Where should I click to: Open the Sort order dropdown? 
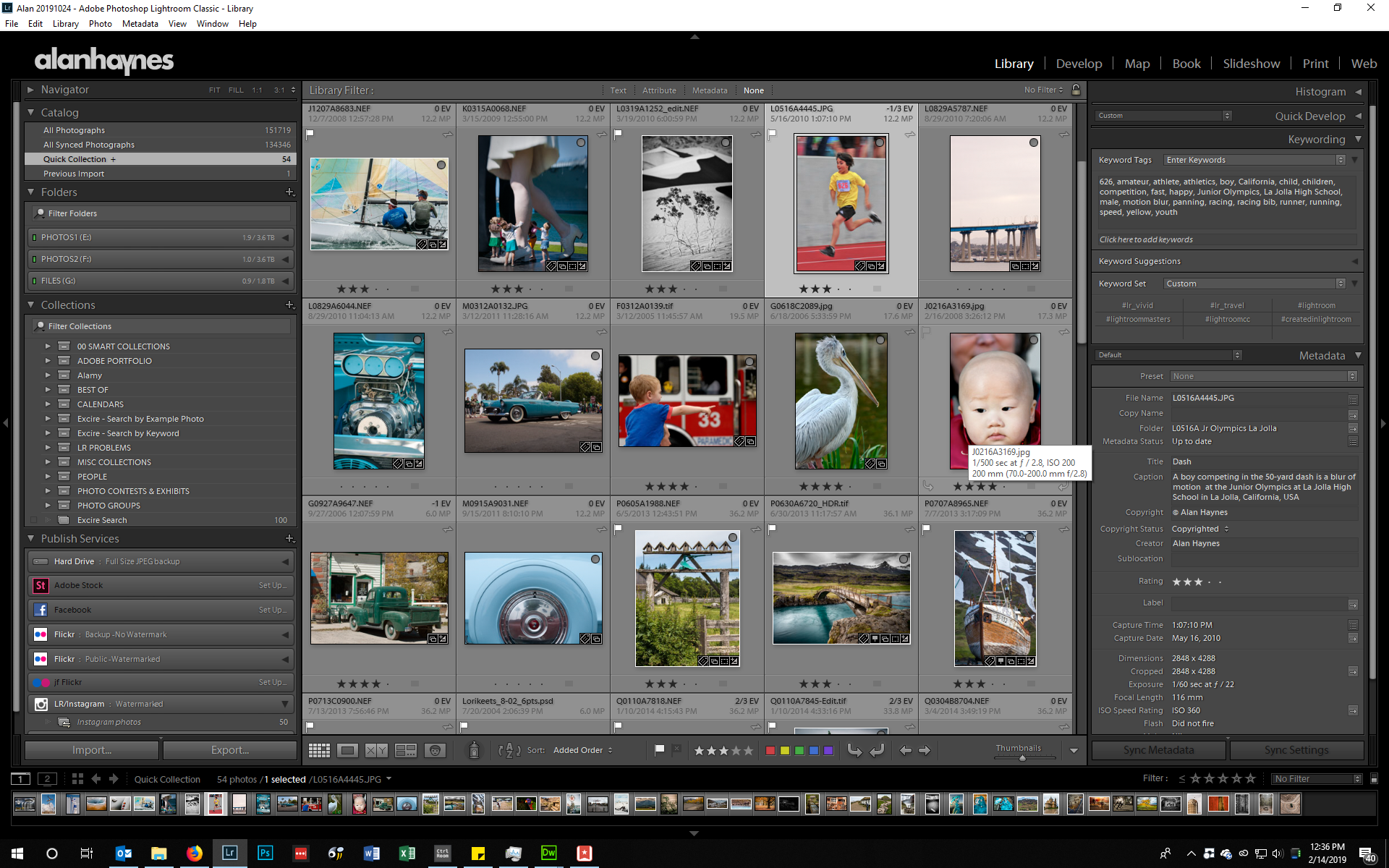(582, 750)
